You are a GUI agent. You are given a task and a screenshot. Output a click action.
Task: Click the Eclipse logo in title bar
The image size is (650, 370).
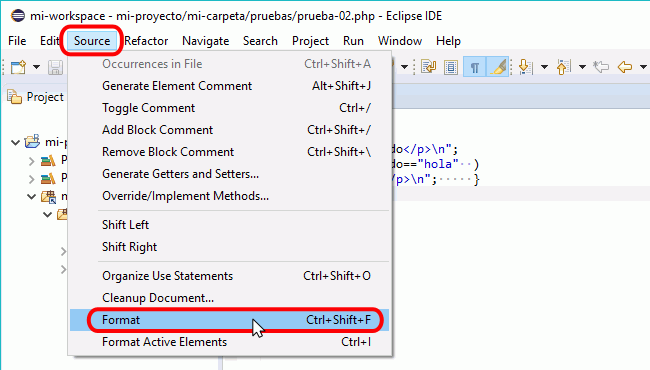[x=18, y=16]
